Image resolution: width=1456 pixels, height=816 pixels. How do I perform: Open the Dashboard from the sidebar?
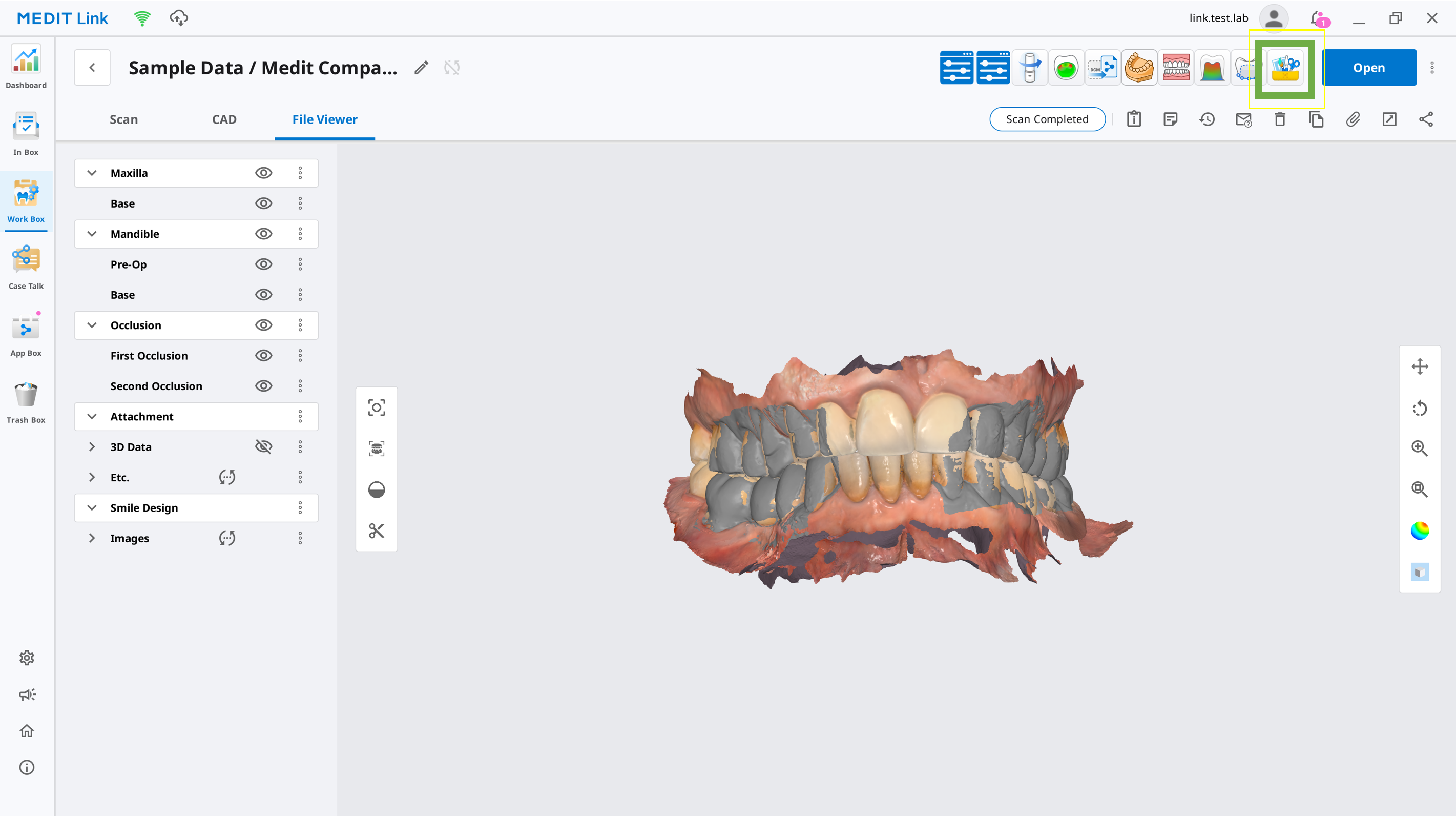click(x=26, y=67)
